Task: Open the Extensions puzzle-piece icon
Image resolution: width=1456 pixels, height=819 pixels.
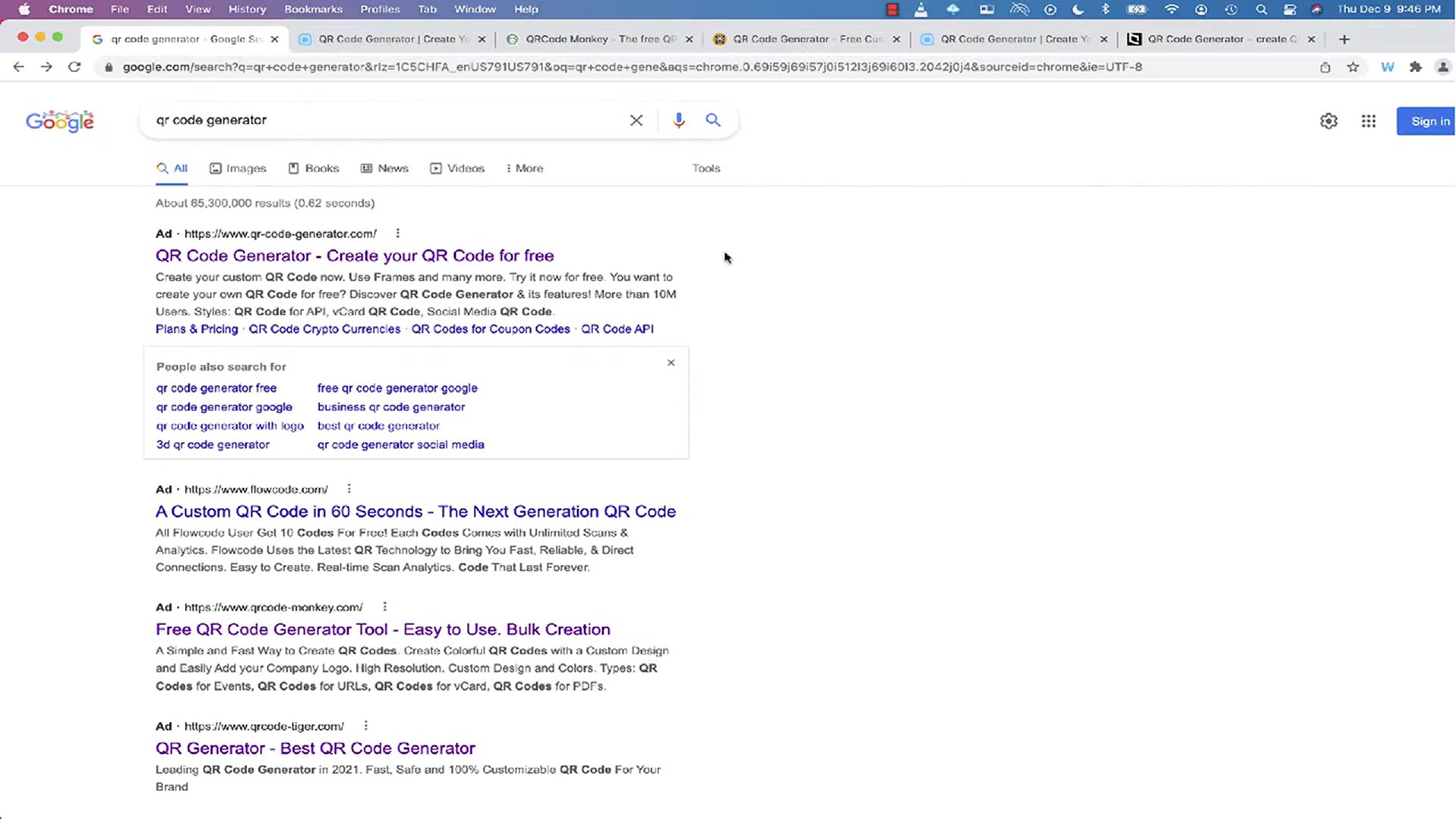Action: tap(1415, 67)
